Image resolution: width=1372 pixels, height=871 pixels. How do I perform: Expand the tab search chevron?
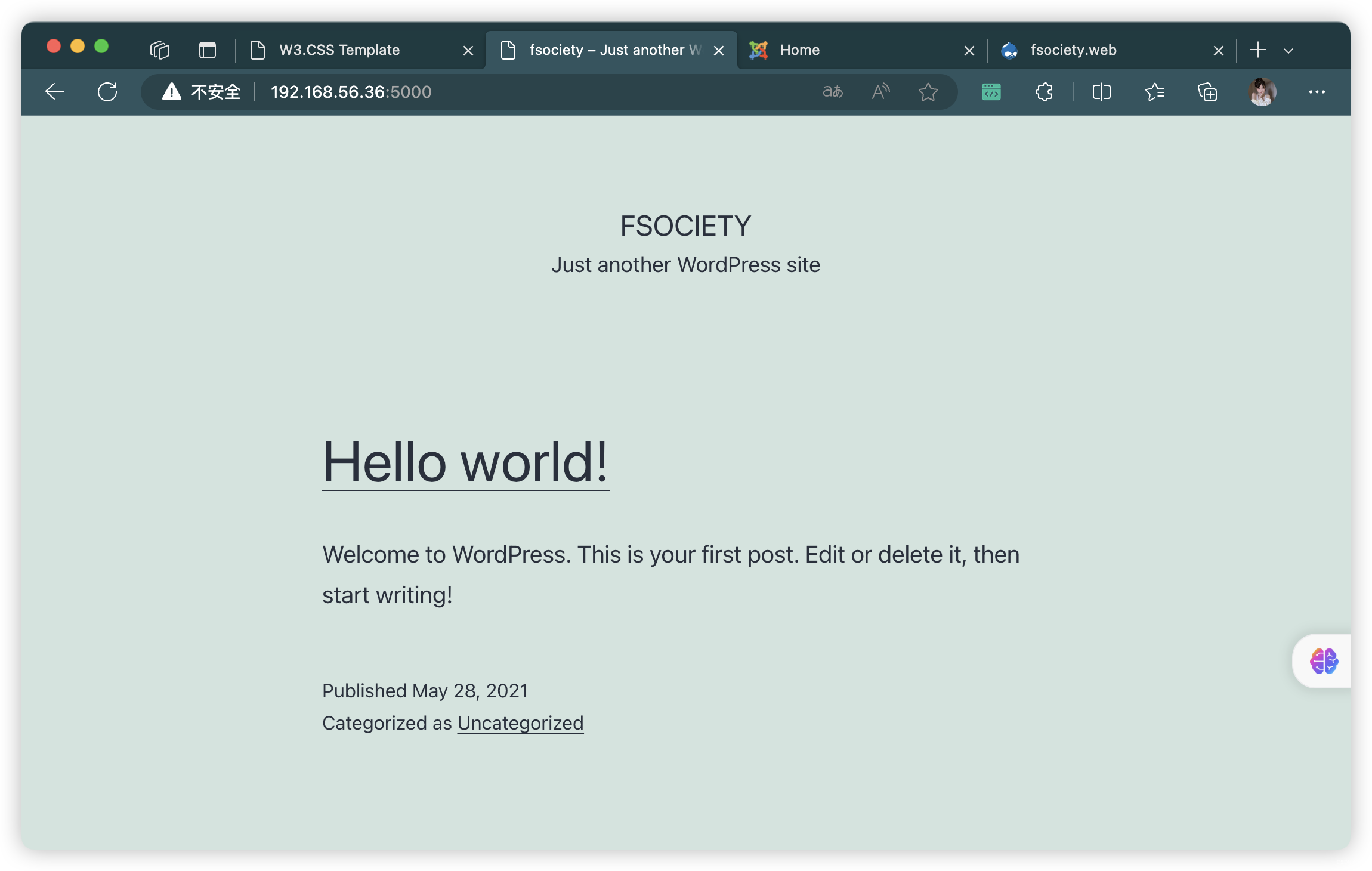coord(1288,51)
